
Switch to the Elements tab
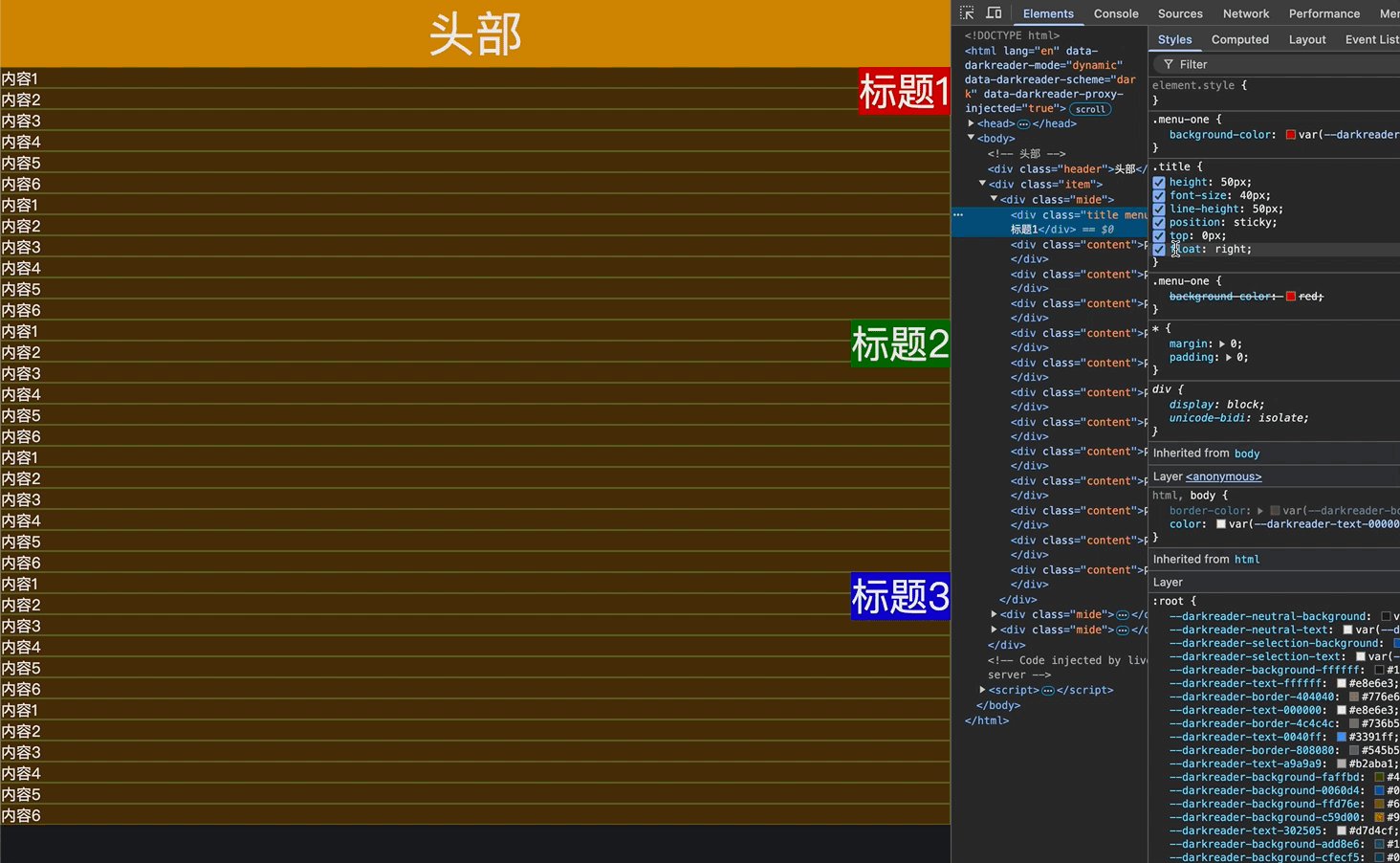(1048, 13)
